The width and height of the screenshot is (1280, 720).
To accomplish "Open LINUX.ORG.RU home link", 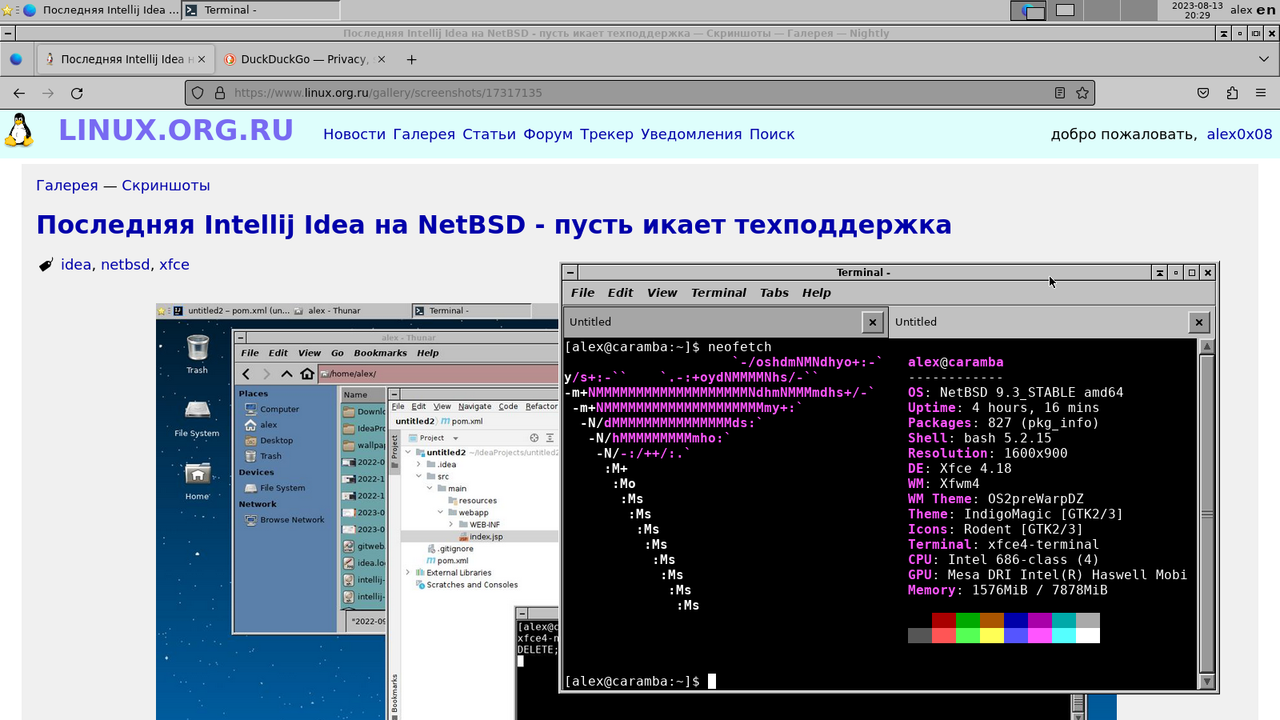I will pyautogui.click(x=176, y=131).
